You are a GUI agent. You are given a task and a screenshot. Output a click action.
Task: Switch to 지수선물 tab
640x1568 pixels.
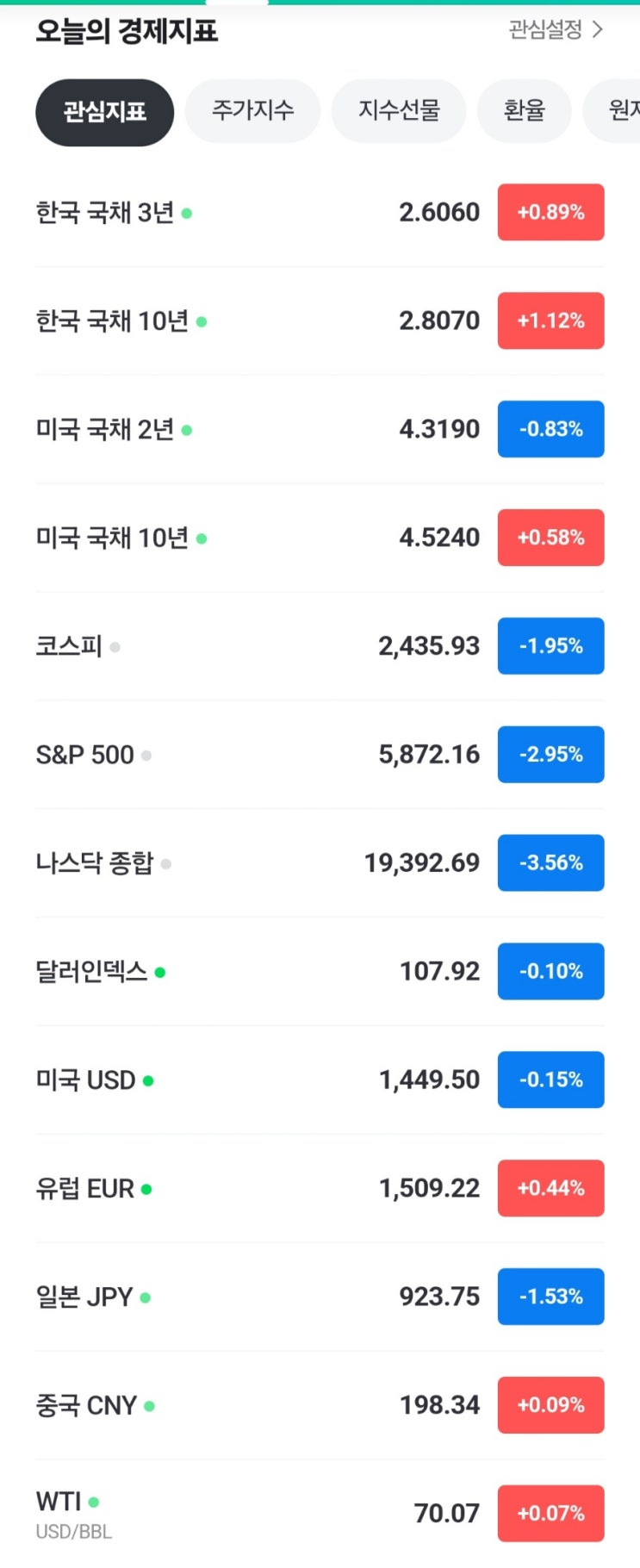pyautogui.click(x=399, y=110)
